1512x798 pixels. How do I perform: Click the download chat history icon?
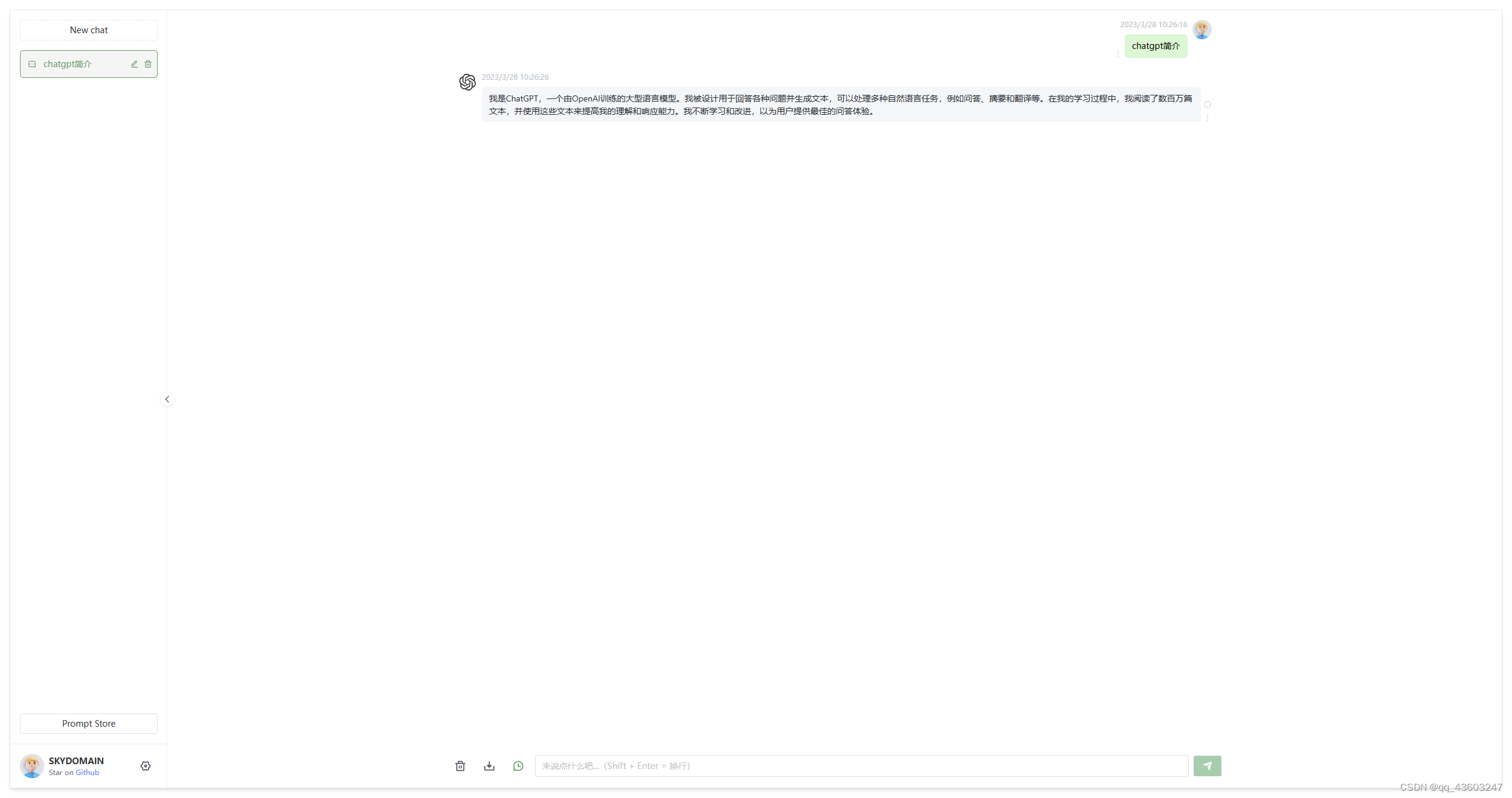tap(489, 765)
